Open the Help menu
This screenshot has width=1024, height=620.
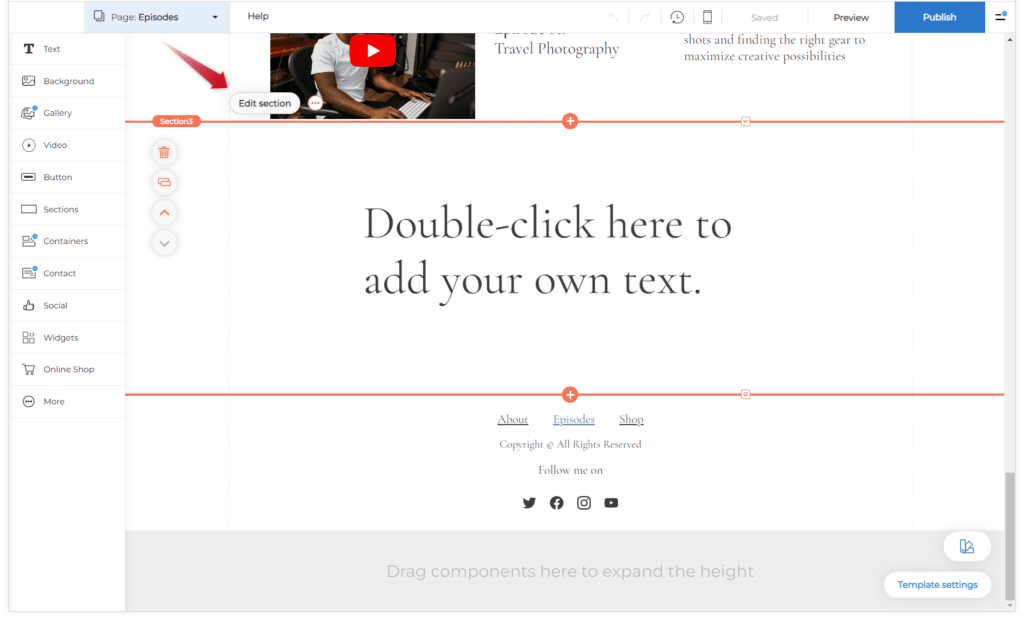pos(258,16)
